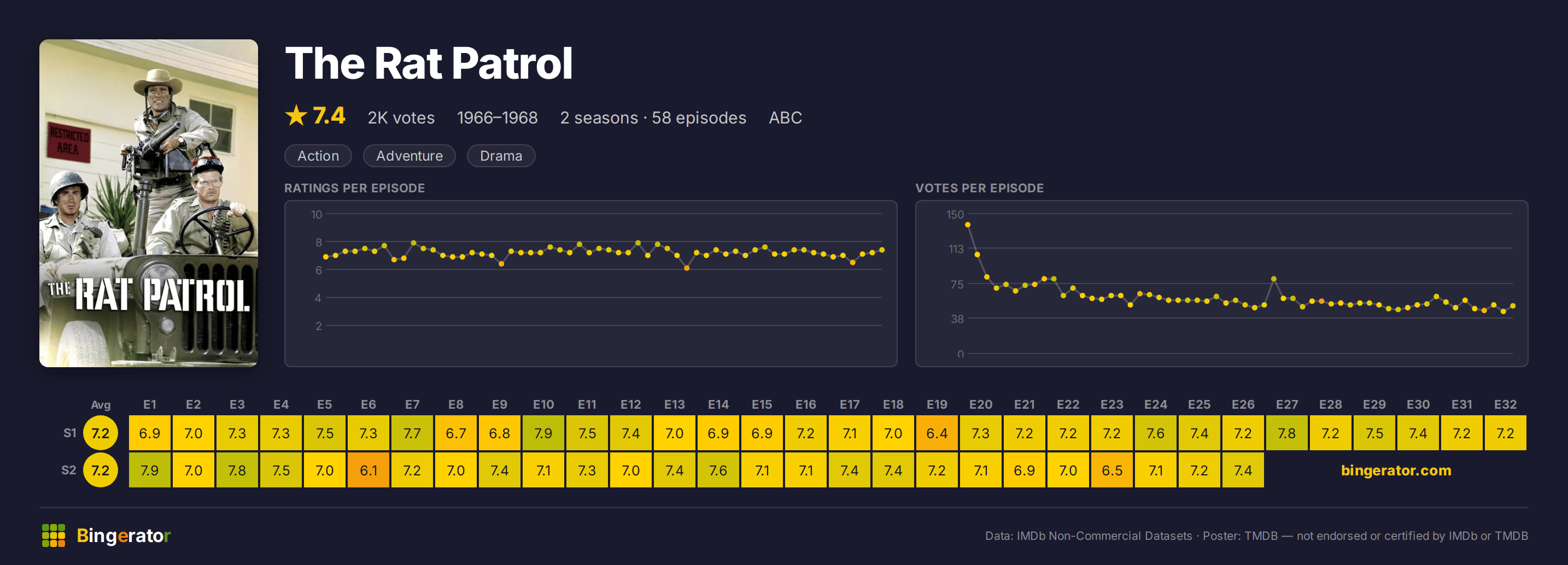Screen dimensions: 1568x565
Task: Click the S2 E1 cell rated 7.9
Action: tap(150, 470)
